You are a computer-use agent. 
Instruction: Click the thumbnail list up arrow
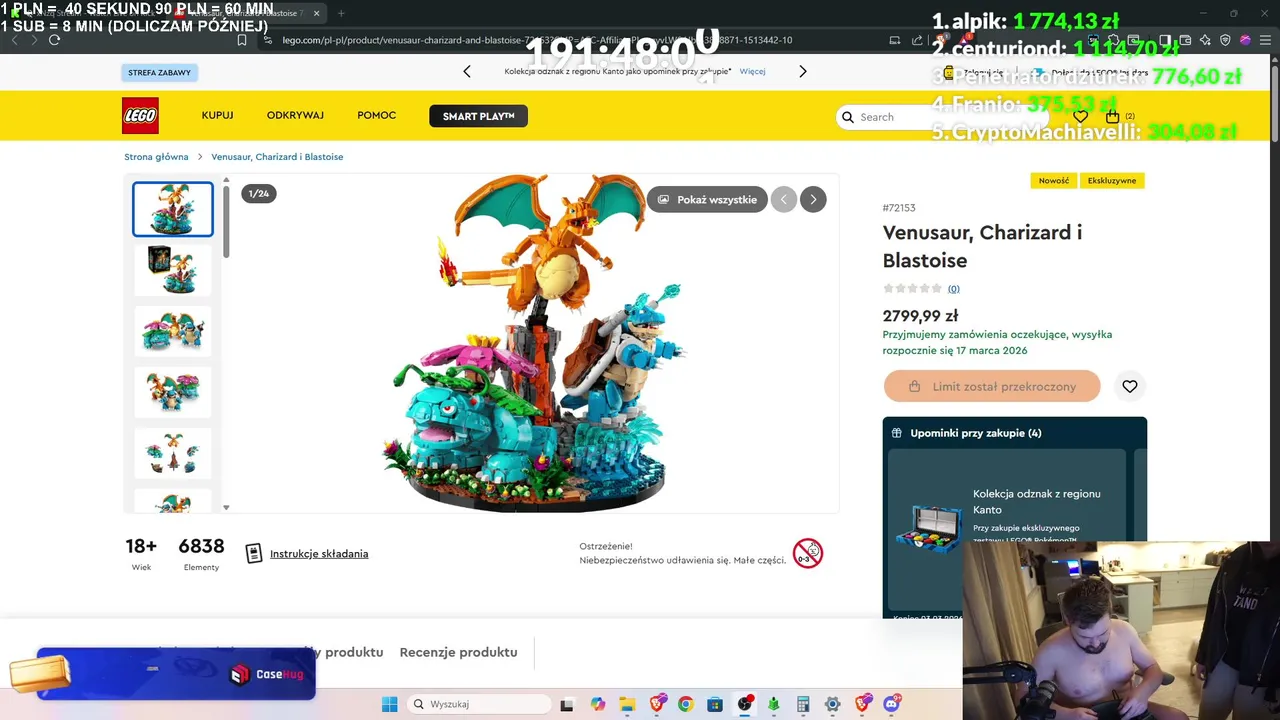point(226,181)
